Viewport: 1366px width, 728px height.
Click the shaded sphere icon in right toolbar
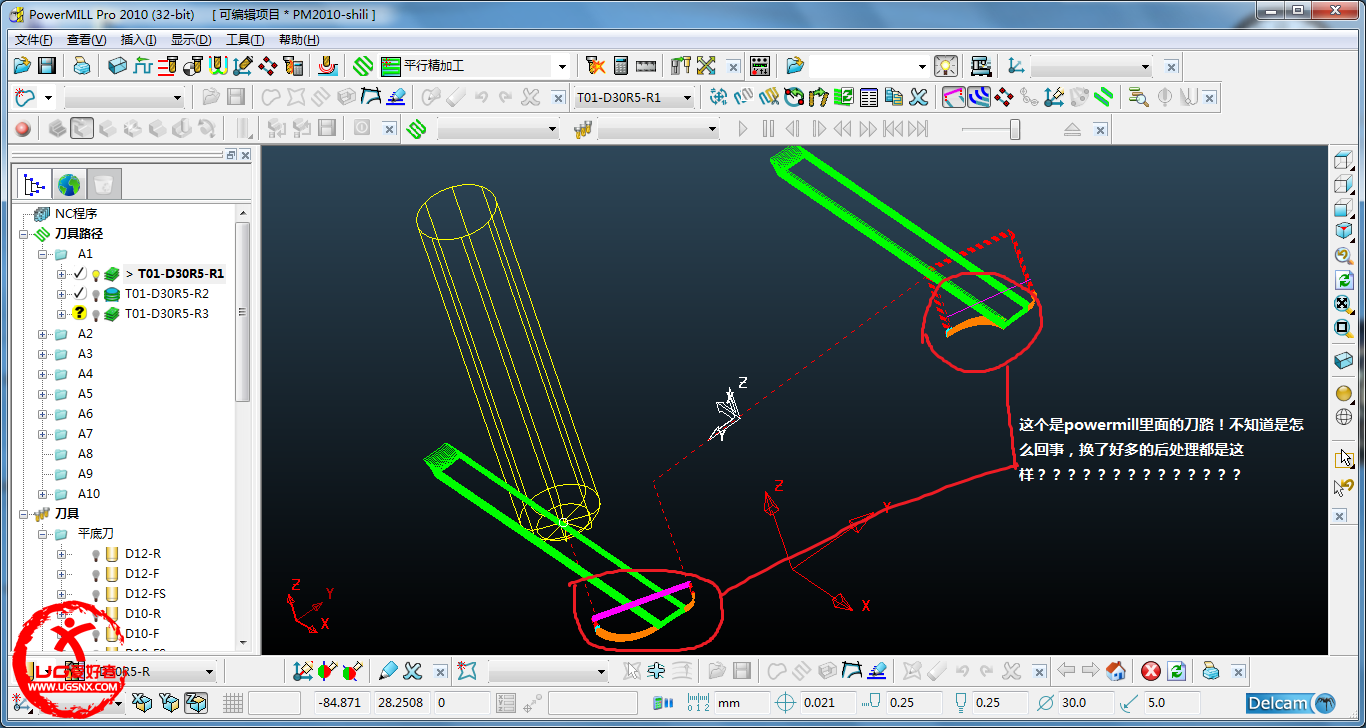(x=1344, y=393)
